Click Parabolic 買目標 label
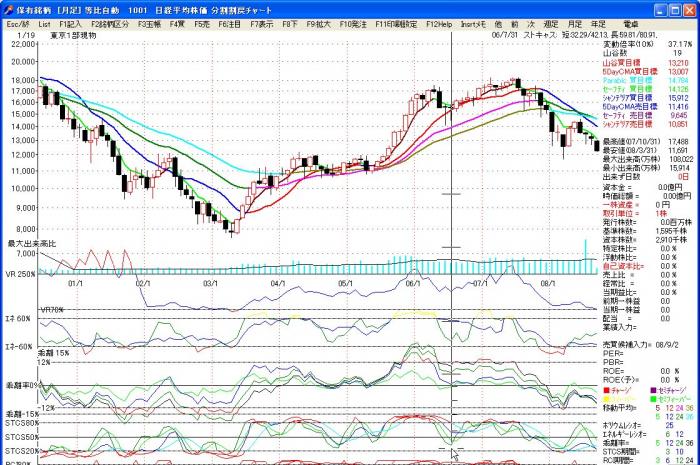The width and height of the screenshot is (700, 465). [x=627, y=80]
